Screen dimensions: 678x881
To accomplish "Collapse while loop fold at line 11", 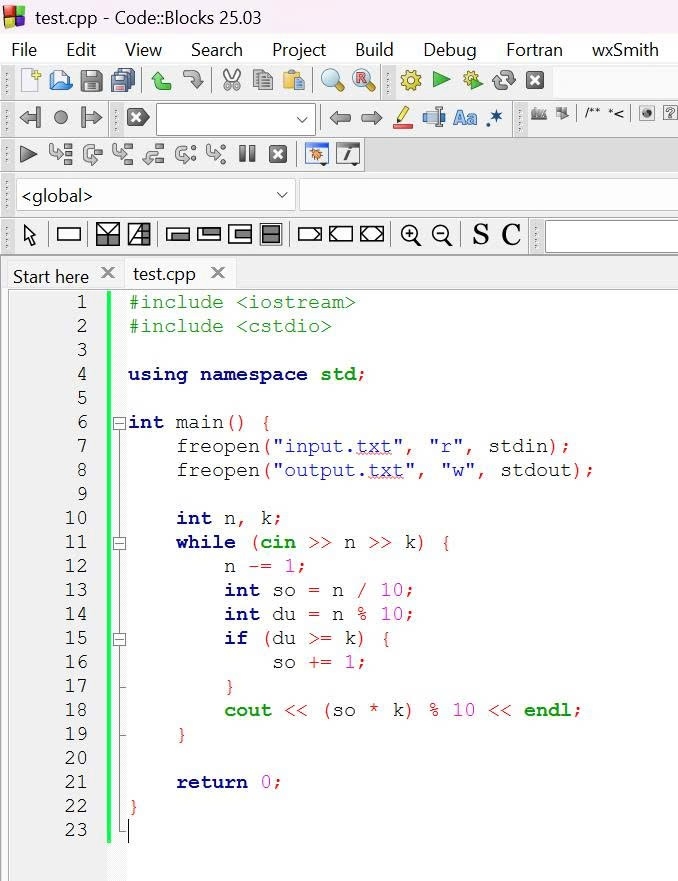I will click(119, 543).
